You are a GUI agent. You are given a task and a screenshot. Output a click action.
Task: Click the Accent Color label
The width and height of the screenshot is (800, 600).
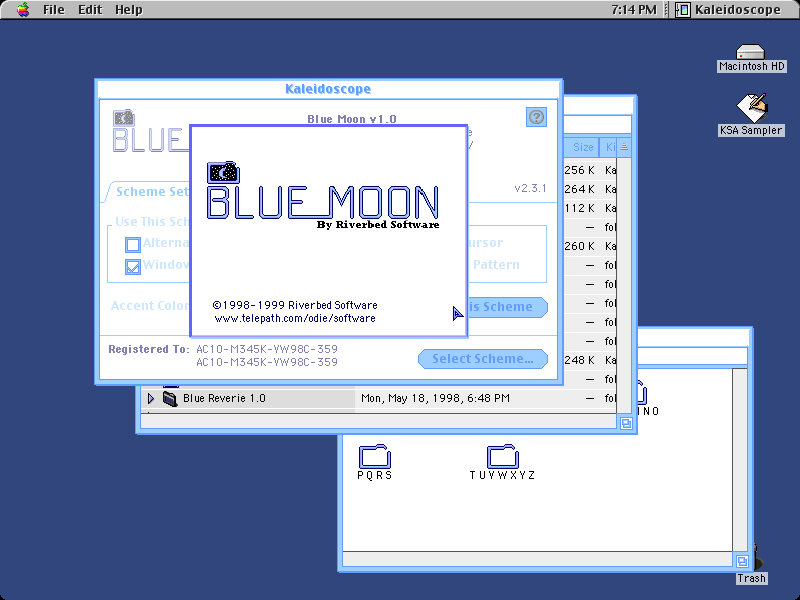pos(150,306)
